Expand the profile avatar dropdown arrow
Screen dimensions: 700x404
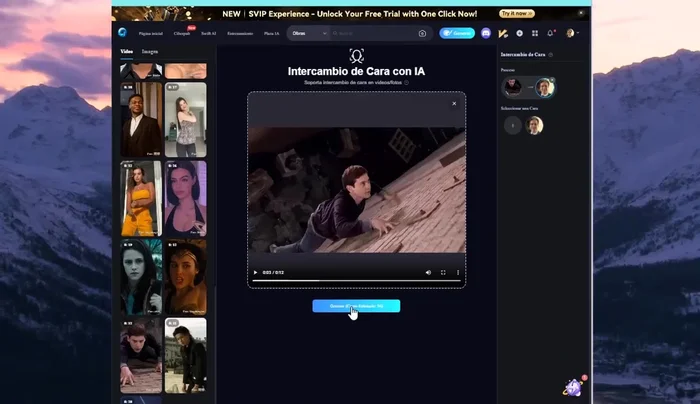[x=578, y=33]
